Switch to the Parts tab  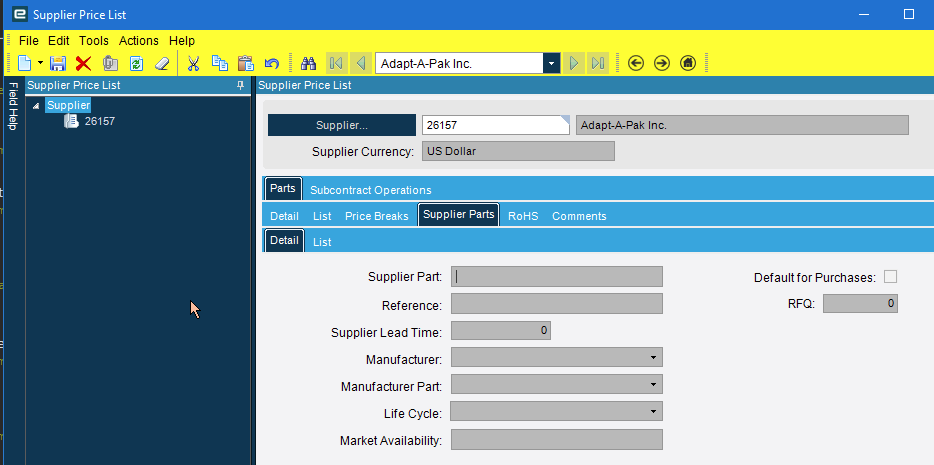click(283, 188)
